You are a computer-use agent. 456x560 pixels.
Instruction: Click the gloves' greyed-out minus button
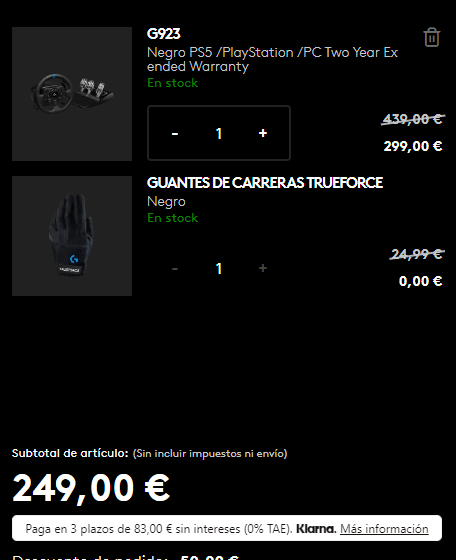coord(175,268)
